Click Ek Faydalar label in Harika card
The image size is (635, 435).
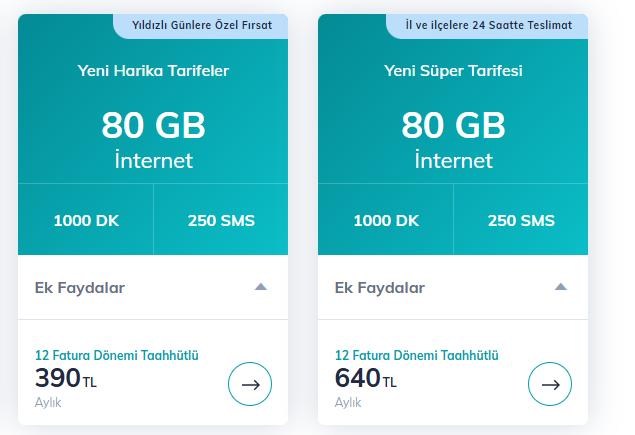point(80,288)
